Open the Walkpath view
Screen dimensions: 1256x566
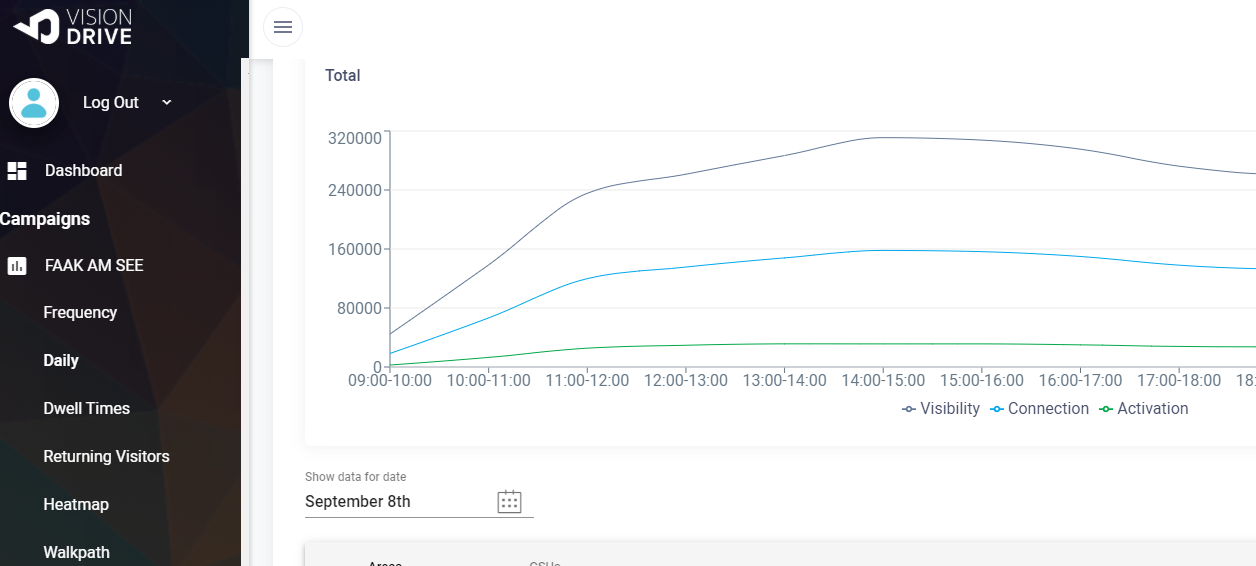(77, 553)
